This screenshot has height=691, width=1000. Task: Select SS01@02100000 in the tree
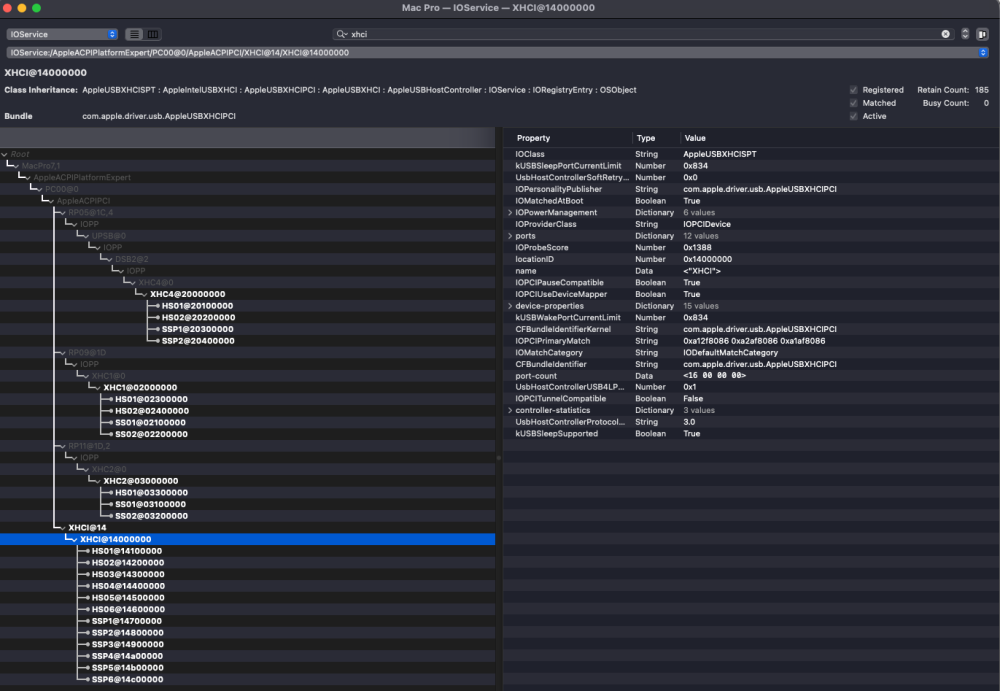[x=150, y=422]
